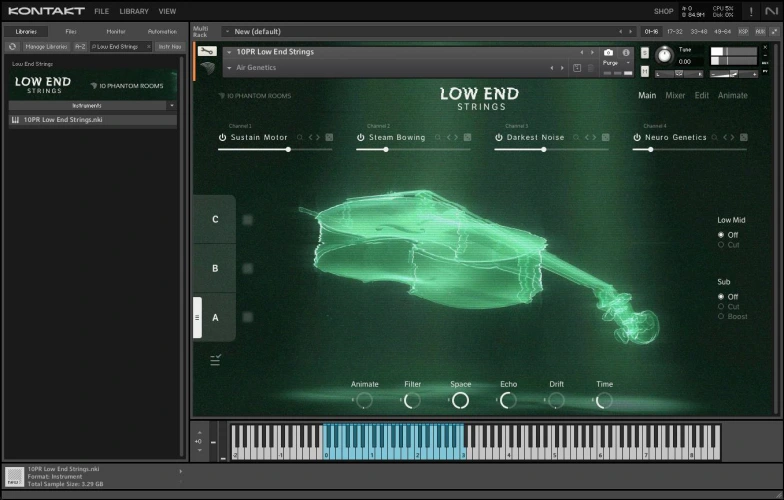The width and height of the screenshot is (784, 500).
Task: Click the wrench edit icon for the instrument
Action: coord(207,51)
